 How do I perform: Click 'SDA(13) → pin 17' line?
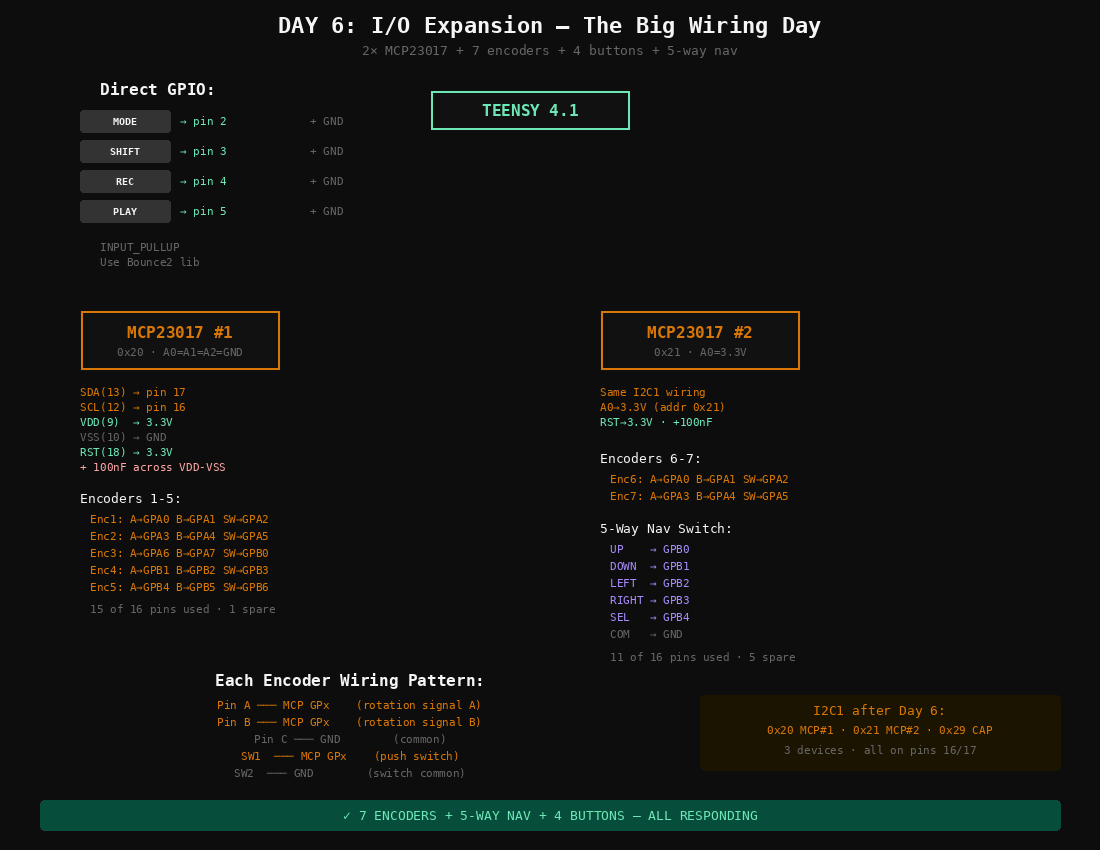coord(133,393)
